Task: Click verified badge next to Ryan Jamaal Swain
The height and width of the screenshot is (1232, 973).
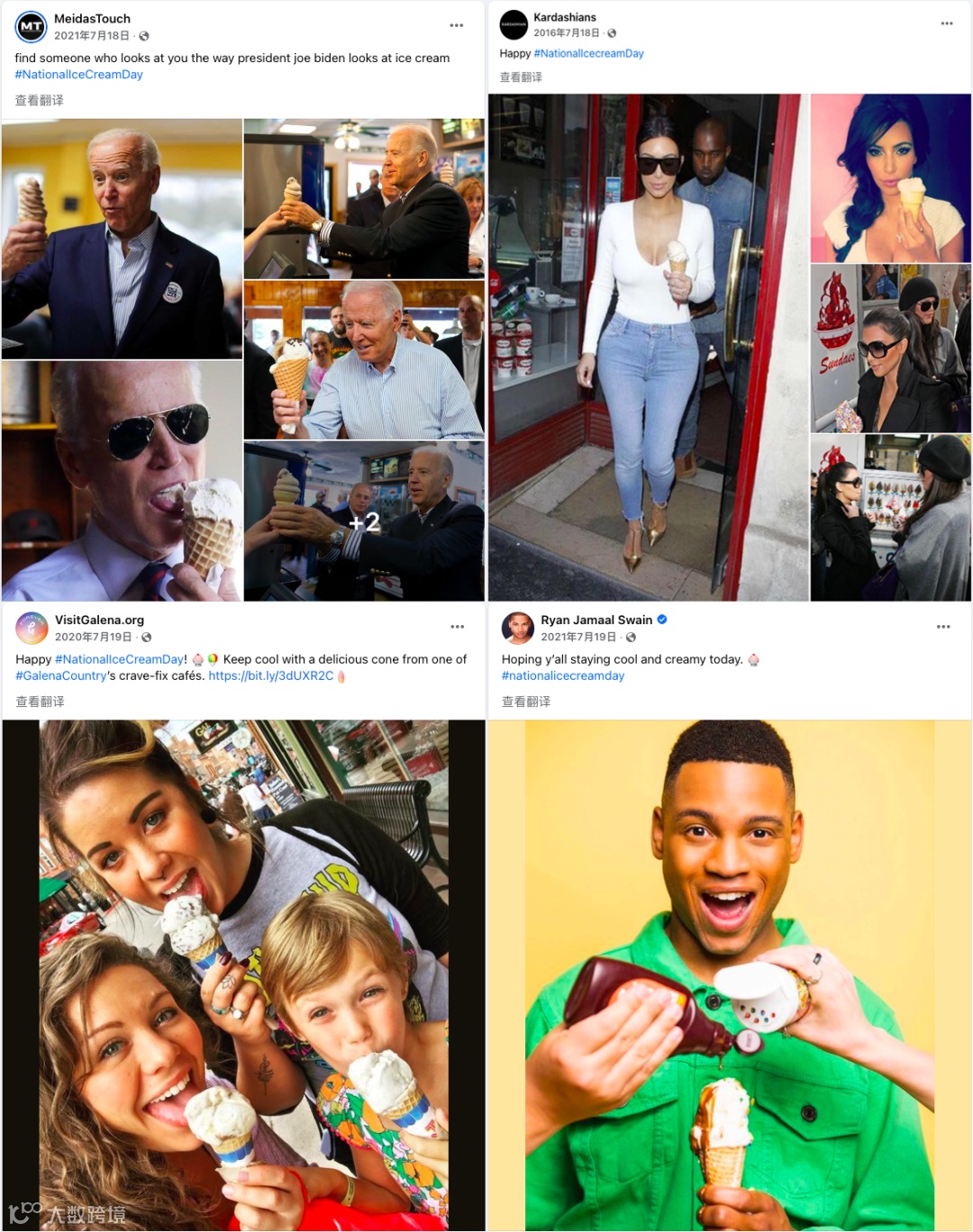Action: 662,620
